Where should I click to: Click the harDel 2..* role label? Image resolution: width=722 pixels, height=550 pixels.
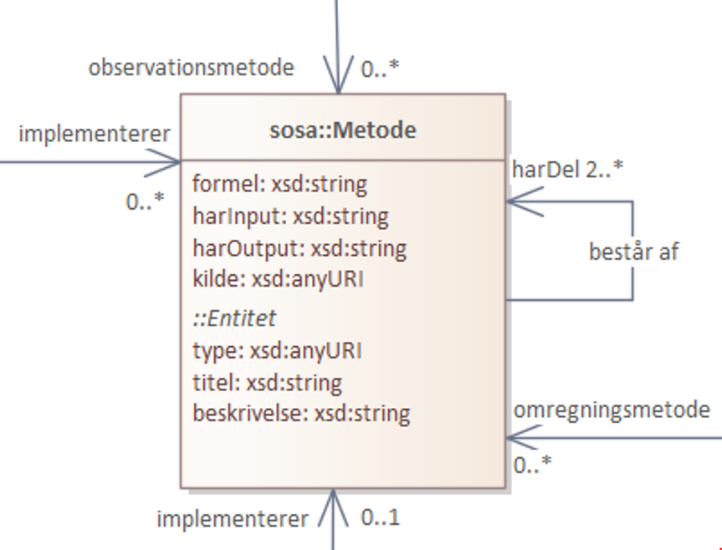(567, 170)
